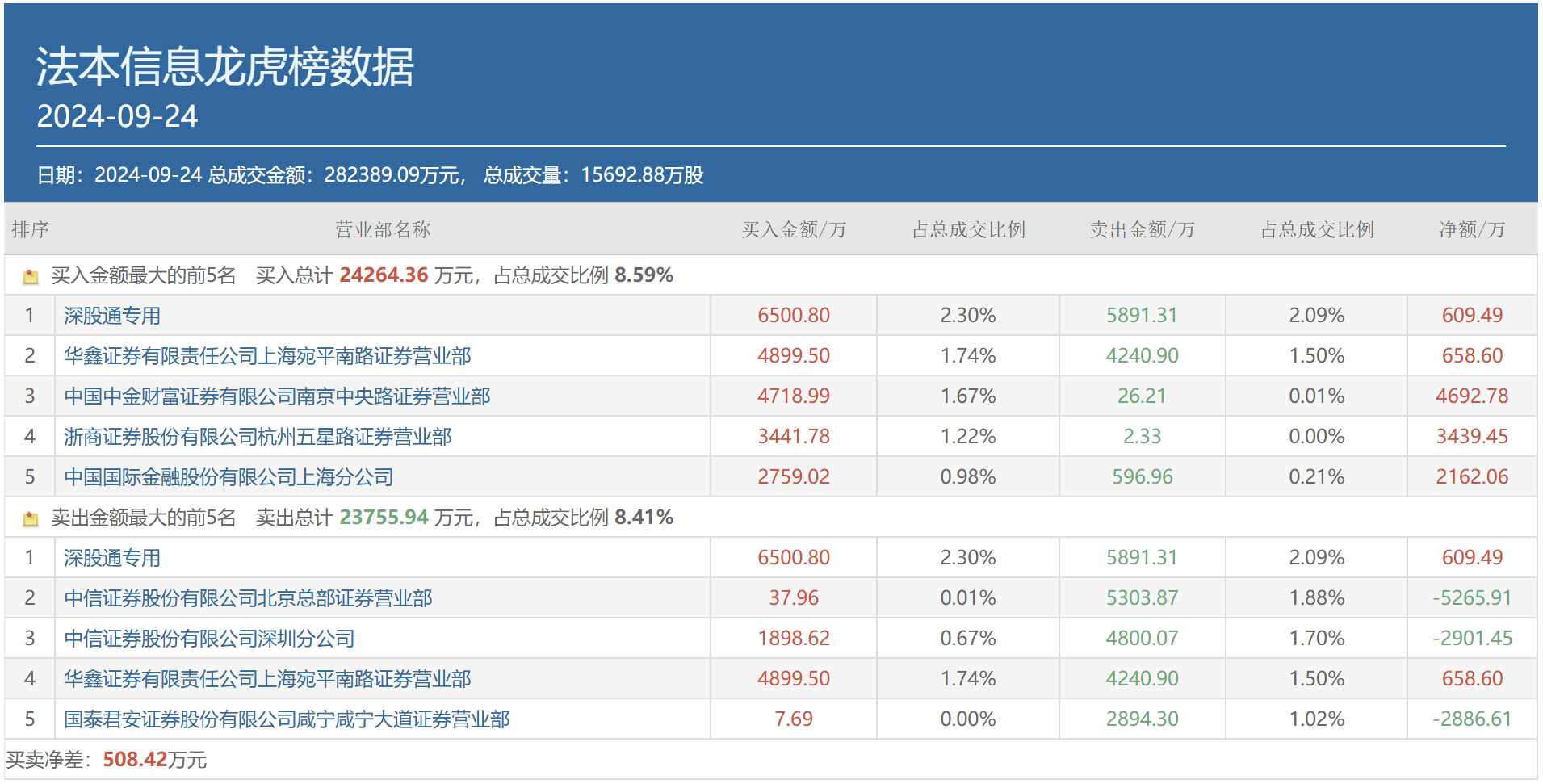The width and height of the screenshot is (1543, 784).
Task: Click the percentage cell 1.88%
Action: point(1317,598)
